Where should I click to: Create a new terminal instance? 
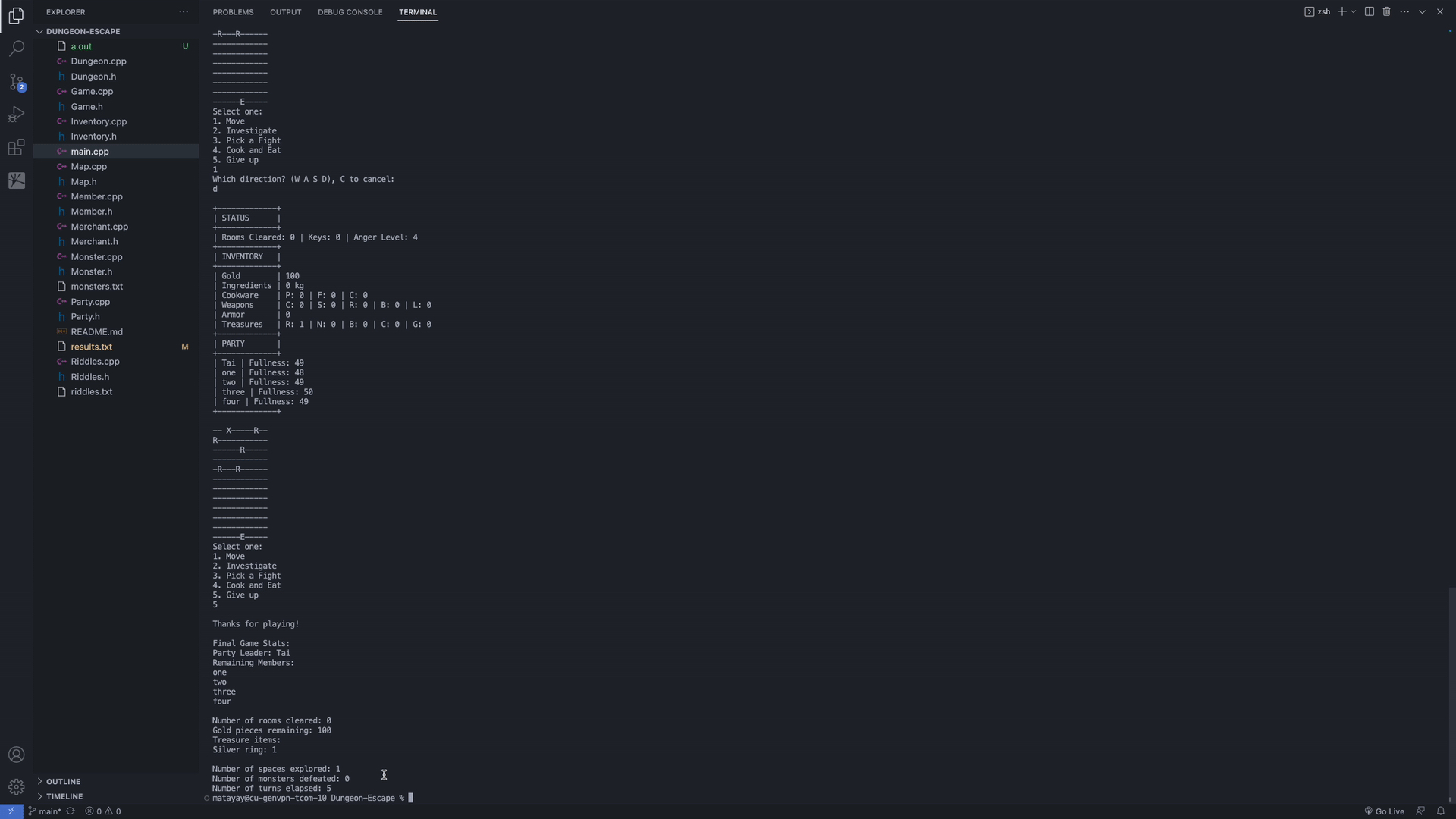[x=1341, y=11]
